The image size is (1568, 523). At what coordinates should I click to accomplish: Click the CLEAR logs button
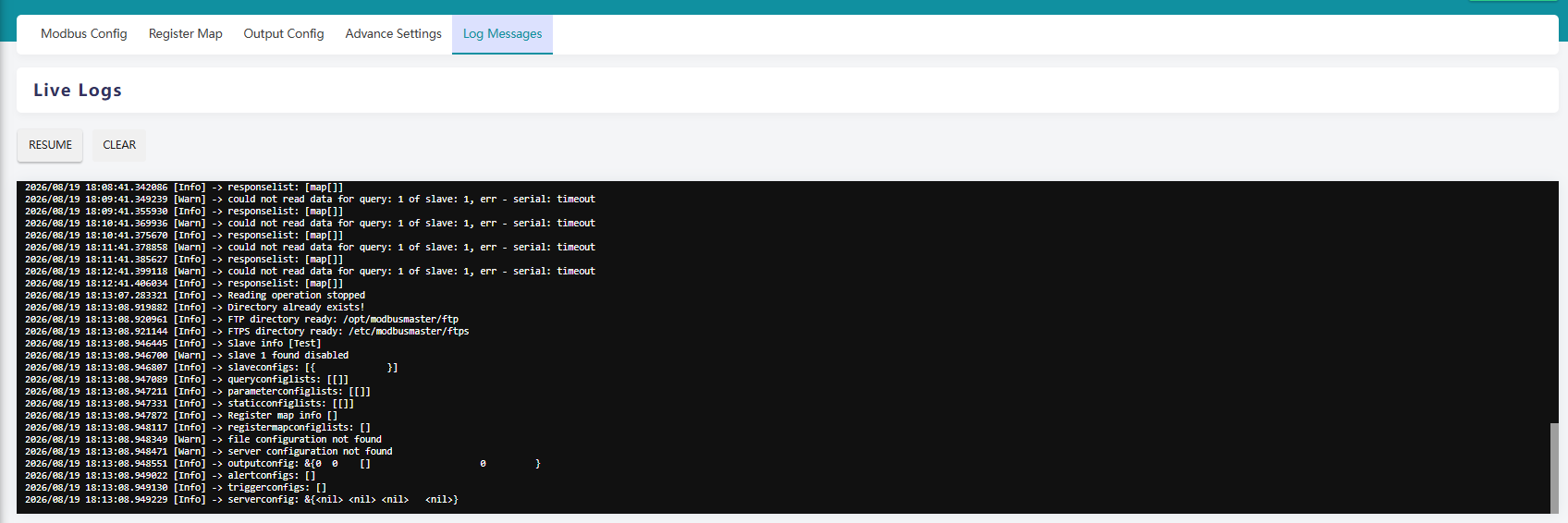119,145
